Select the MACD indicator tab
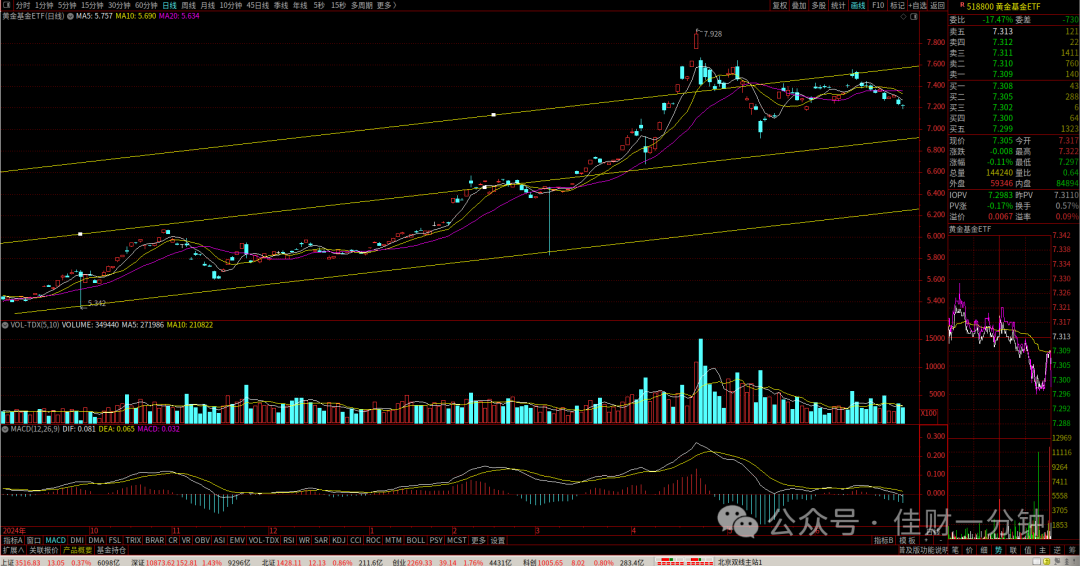 click(x=56, y=541)
